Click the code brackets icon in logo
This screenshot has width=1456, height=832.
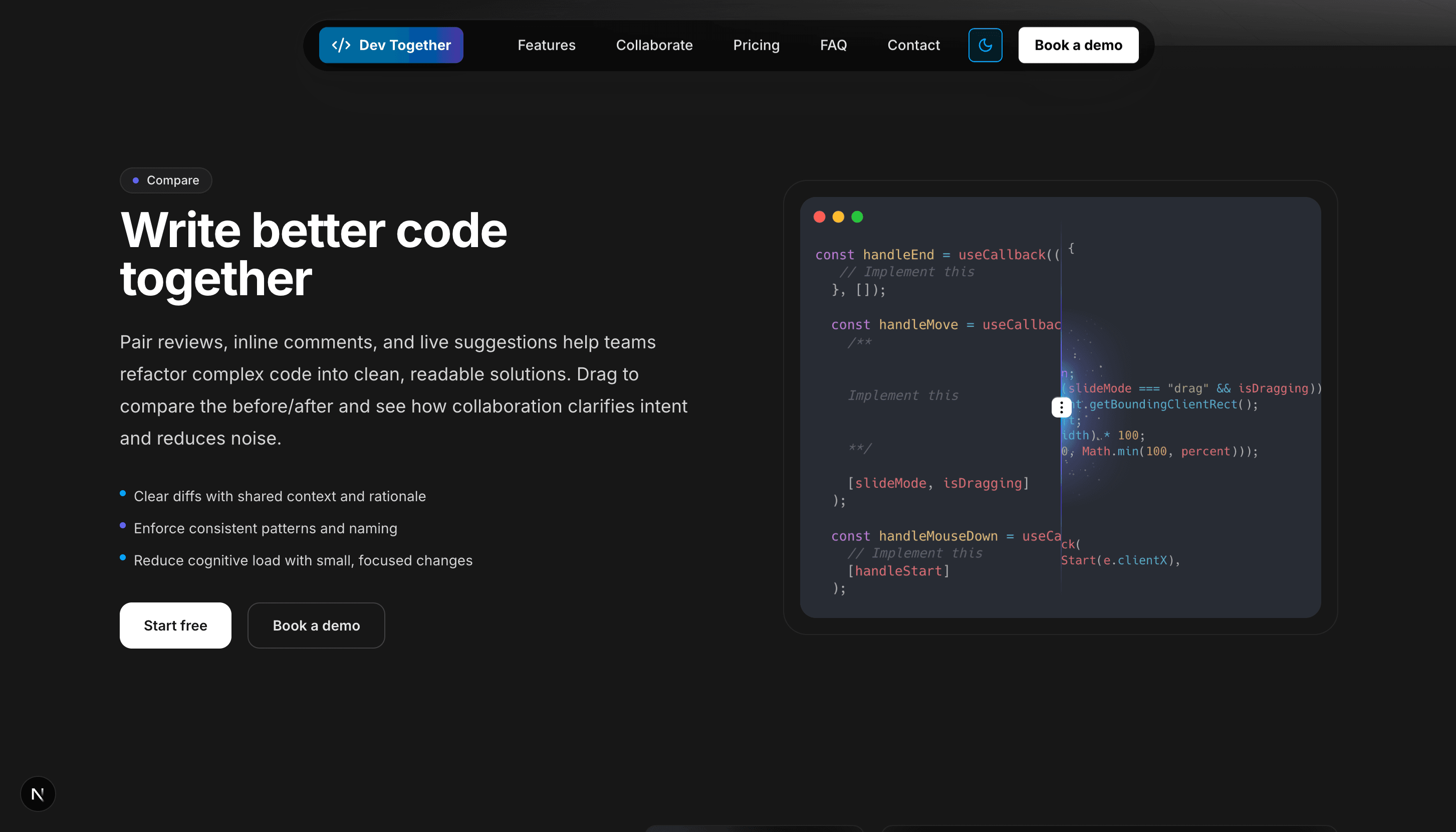(341, 45)
